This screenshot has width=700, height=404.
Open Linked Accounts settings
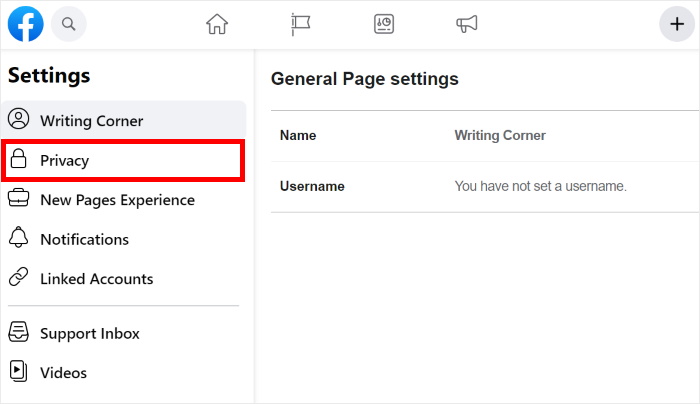pos(96,279)
